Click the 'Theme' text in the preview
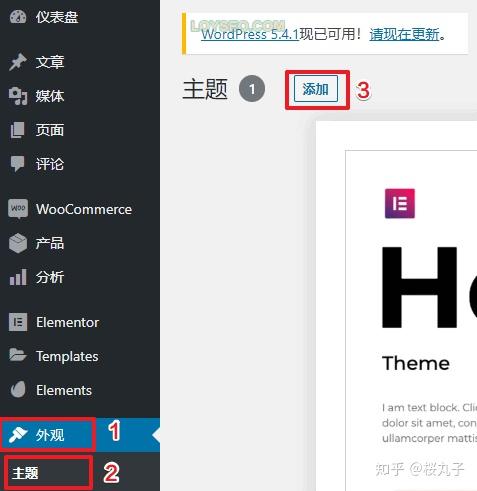477x491 pixels. coord(416,363)
